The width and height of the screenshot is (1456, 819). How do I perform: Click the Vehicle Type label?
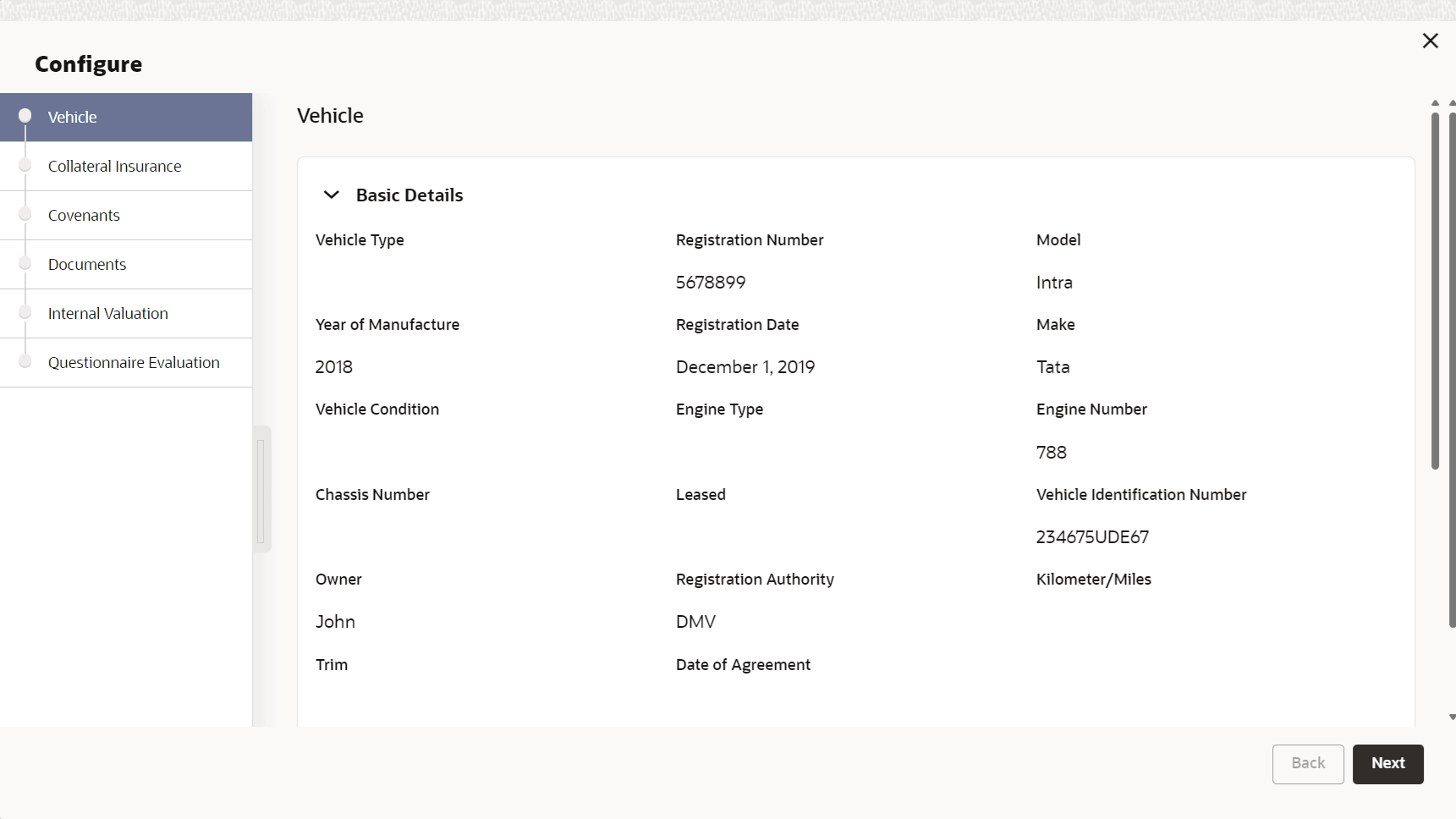click(x=360, y=240)
